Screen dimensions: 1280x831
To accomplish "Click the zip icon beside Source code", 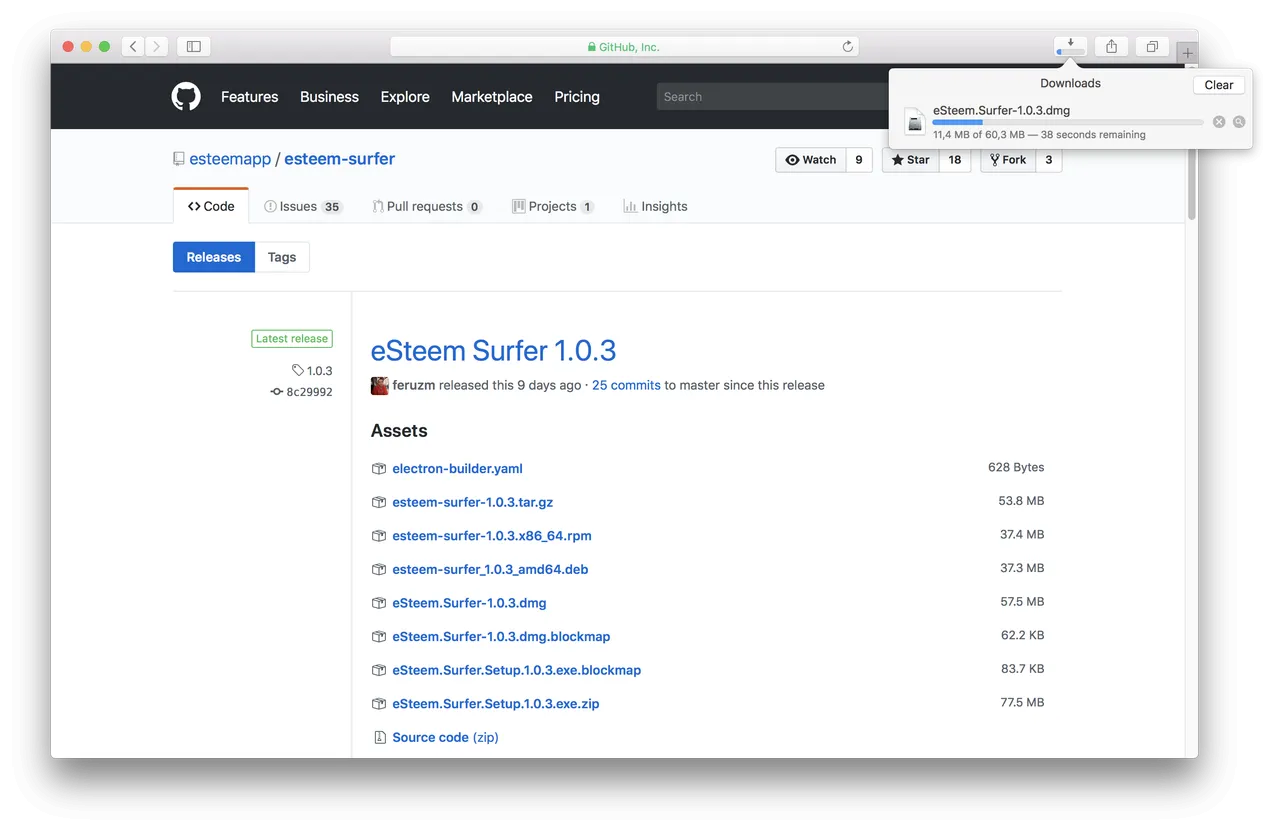I will 379,737.
